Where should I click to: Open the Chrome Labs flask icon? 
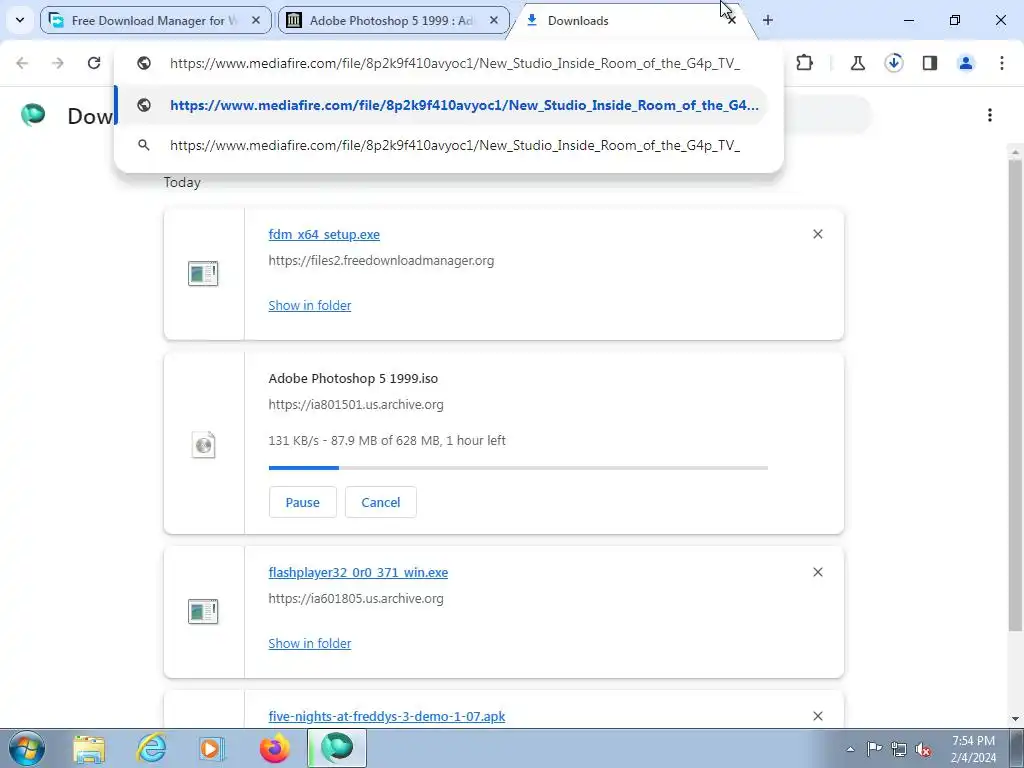(x=857, y=63)
